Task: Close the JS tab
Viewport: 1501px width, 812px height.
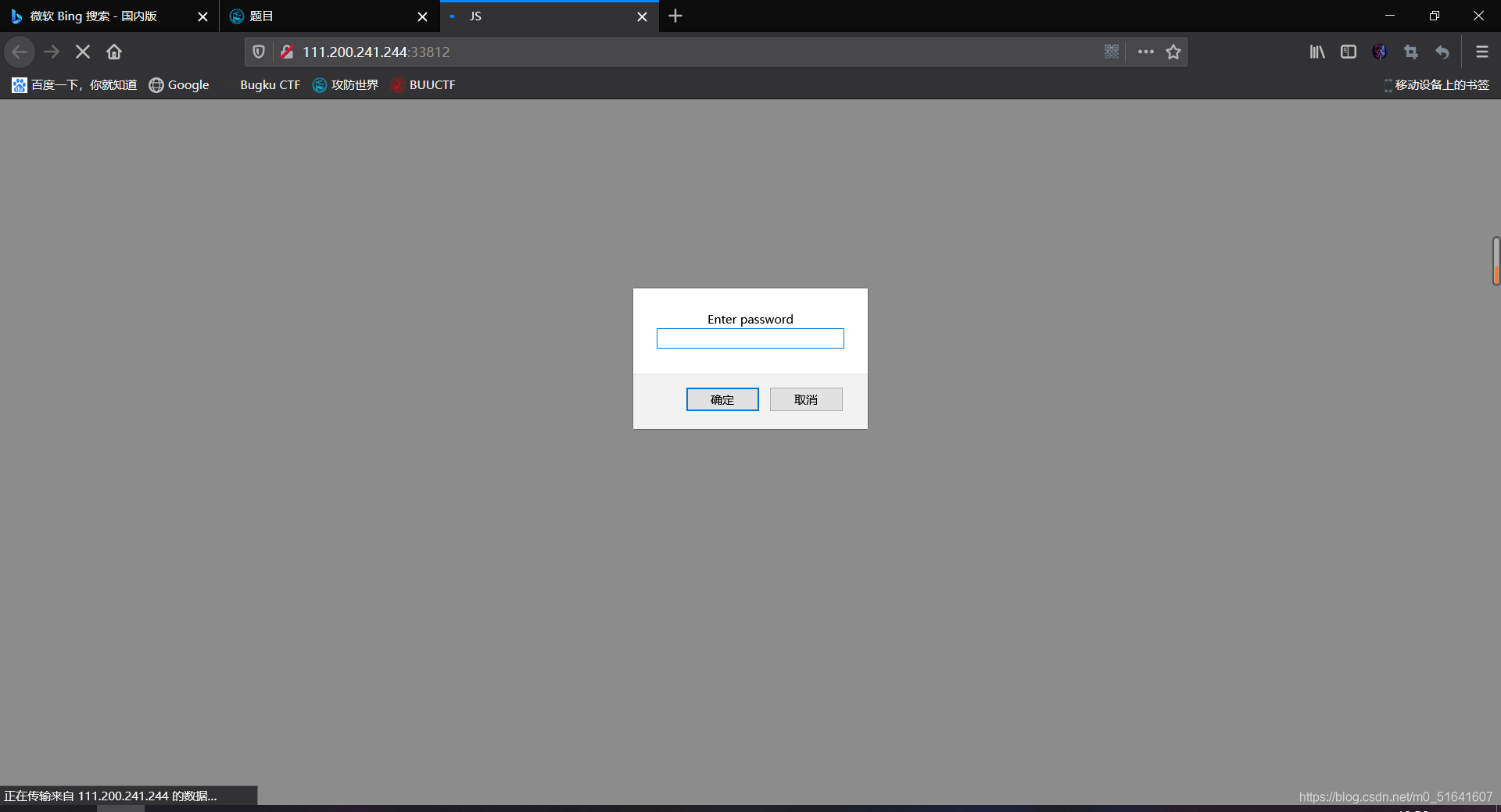Action: pos(642,16)
